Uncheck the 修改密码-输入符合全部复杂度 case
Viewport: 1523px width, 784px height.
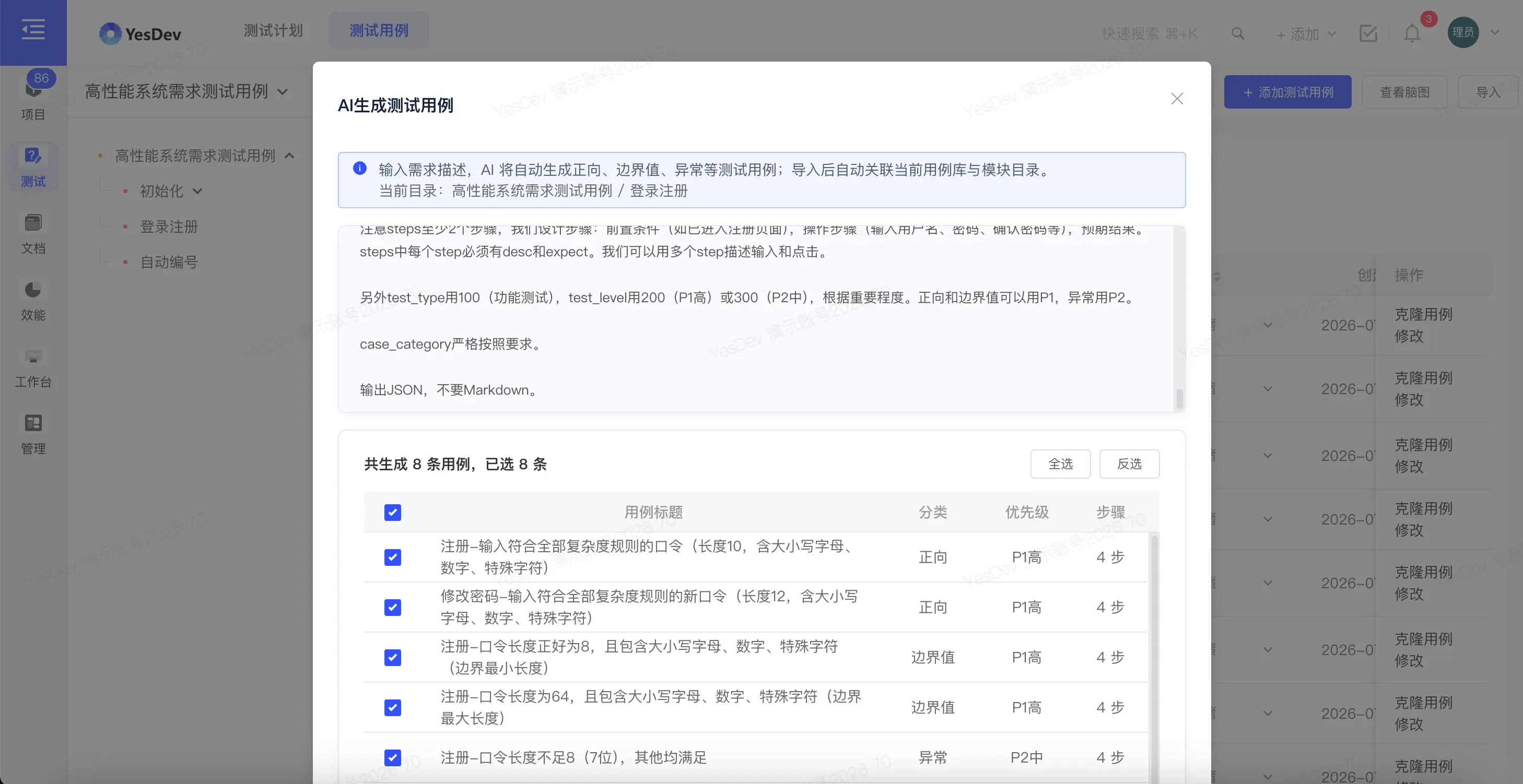tap(393, 608)
